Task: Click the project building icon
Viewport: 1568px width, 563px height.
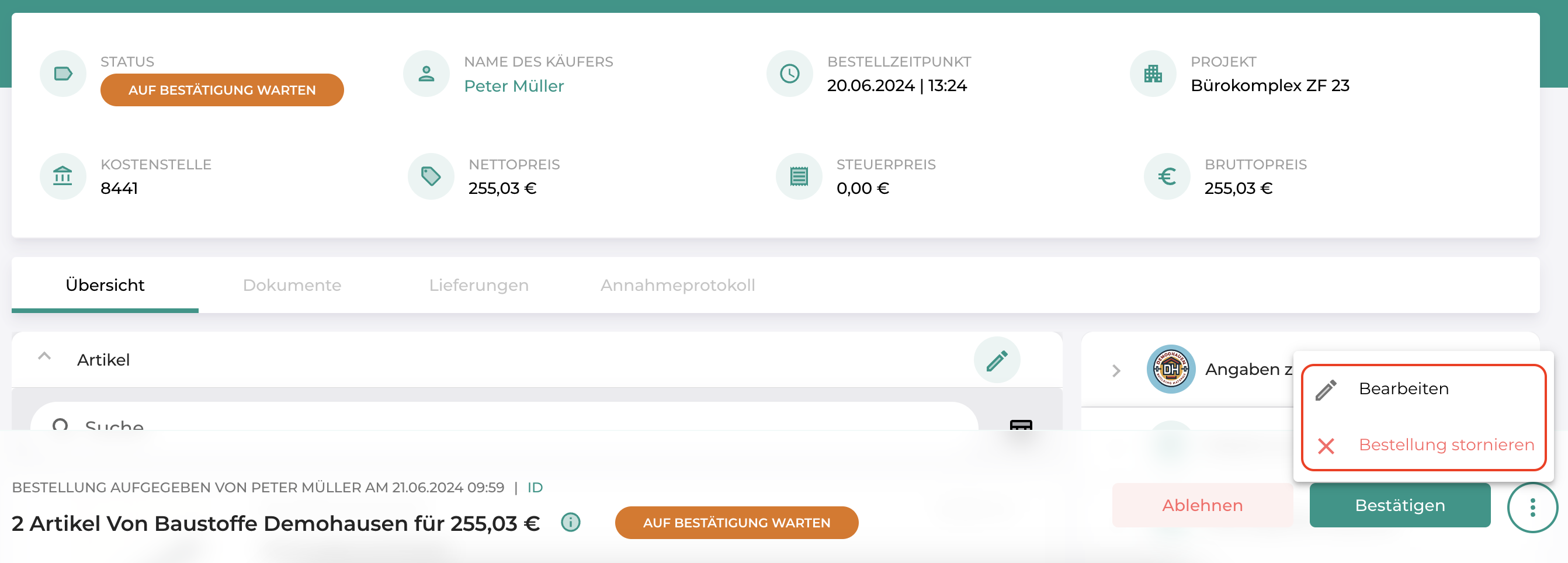Action: (x=1153, y=74)
